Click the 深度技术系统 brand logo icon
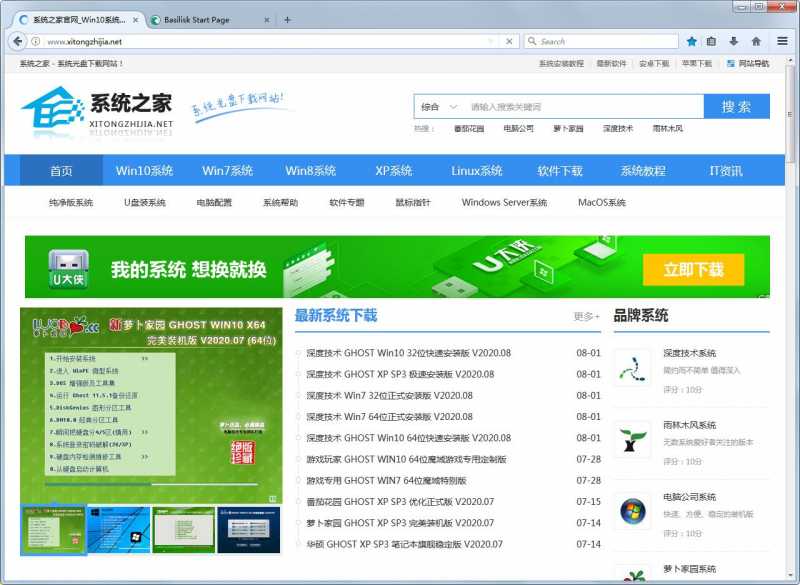 633,368
